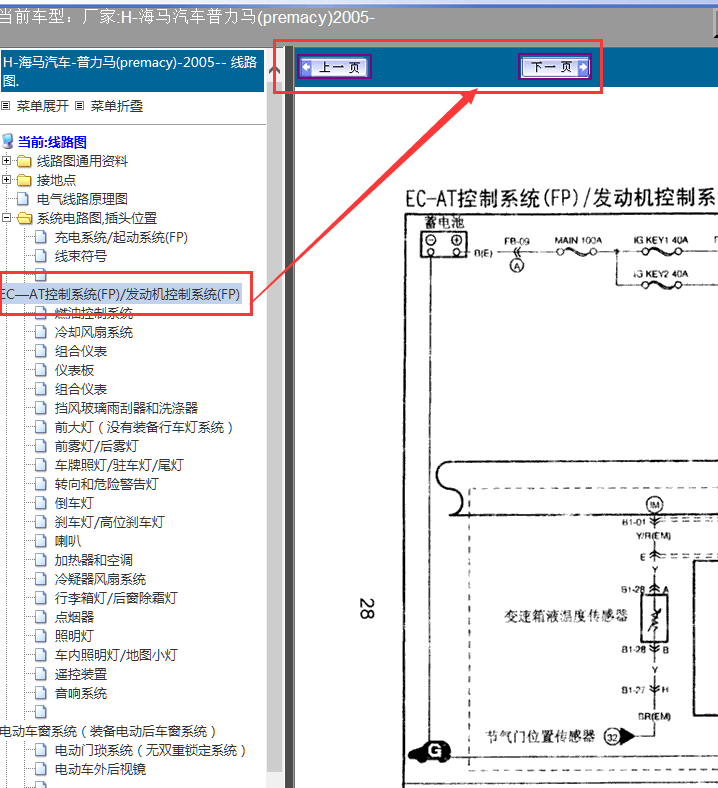Open 挡风玻璃雨刮器和洗涤器 page
The image size is (718, 788).
click(126, 408)
